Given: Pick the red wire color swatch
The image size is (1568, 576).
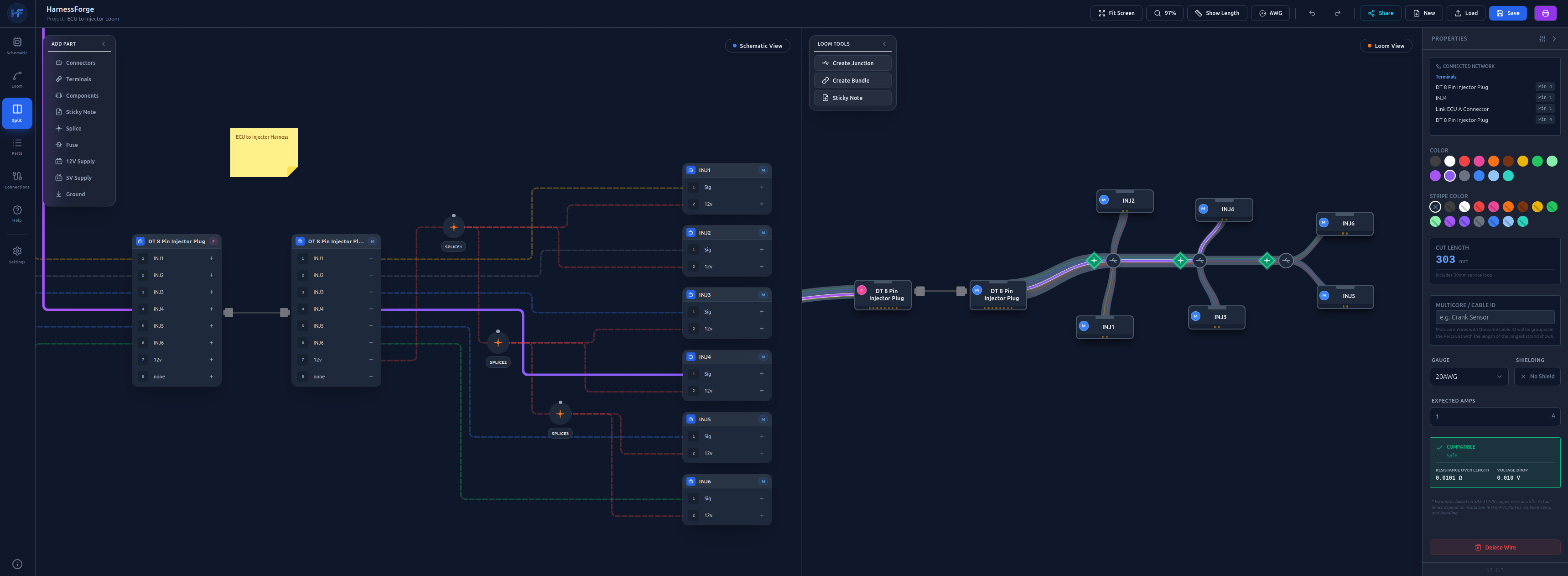Looking at the screenshot, I should point(1464,162).
